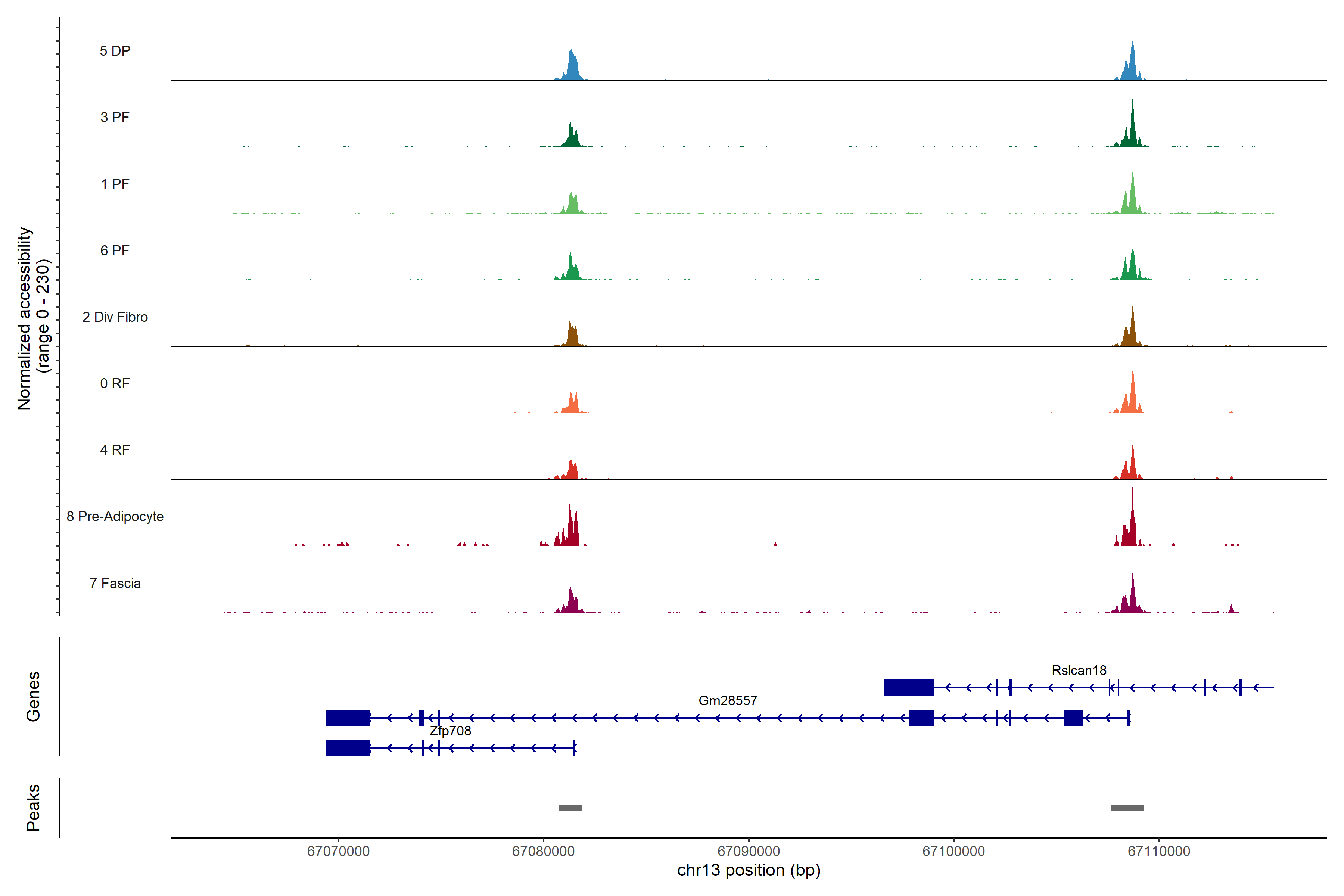Click the Zfp708 gene label

(x=450, y=731)
